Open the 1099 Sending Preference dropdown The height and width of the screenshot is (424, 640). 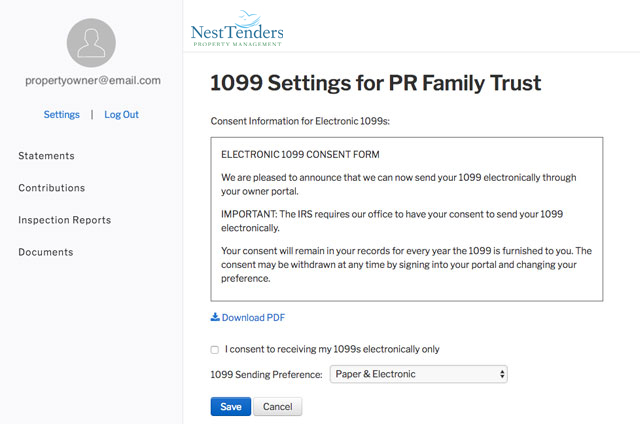click(419, 375)
